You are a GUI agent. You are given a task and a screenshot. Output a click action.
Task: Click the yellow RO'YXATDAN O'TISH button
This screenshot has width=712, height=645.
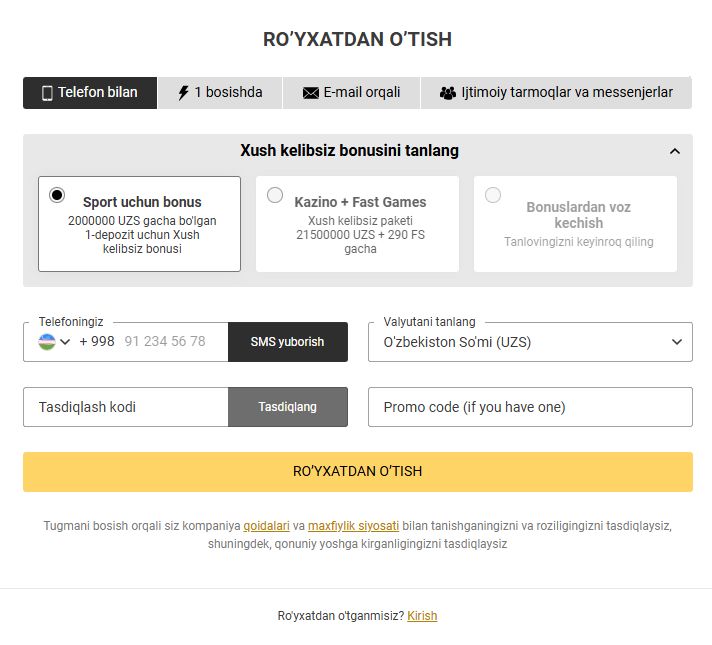click(x=357, y=471)
